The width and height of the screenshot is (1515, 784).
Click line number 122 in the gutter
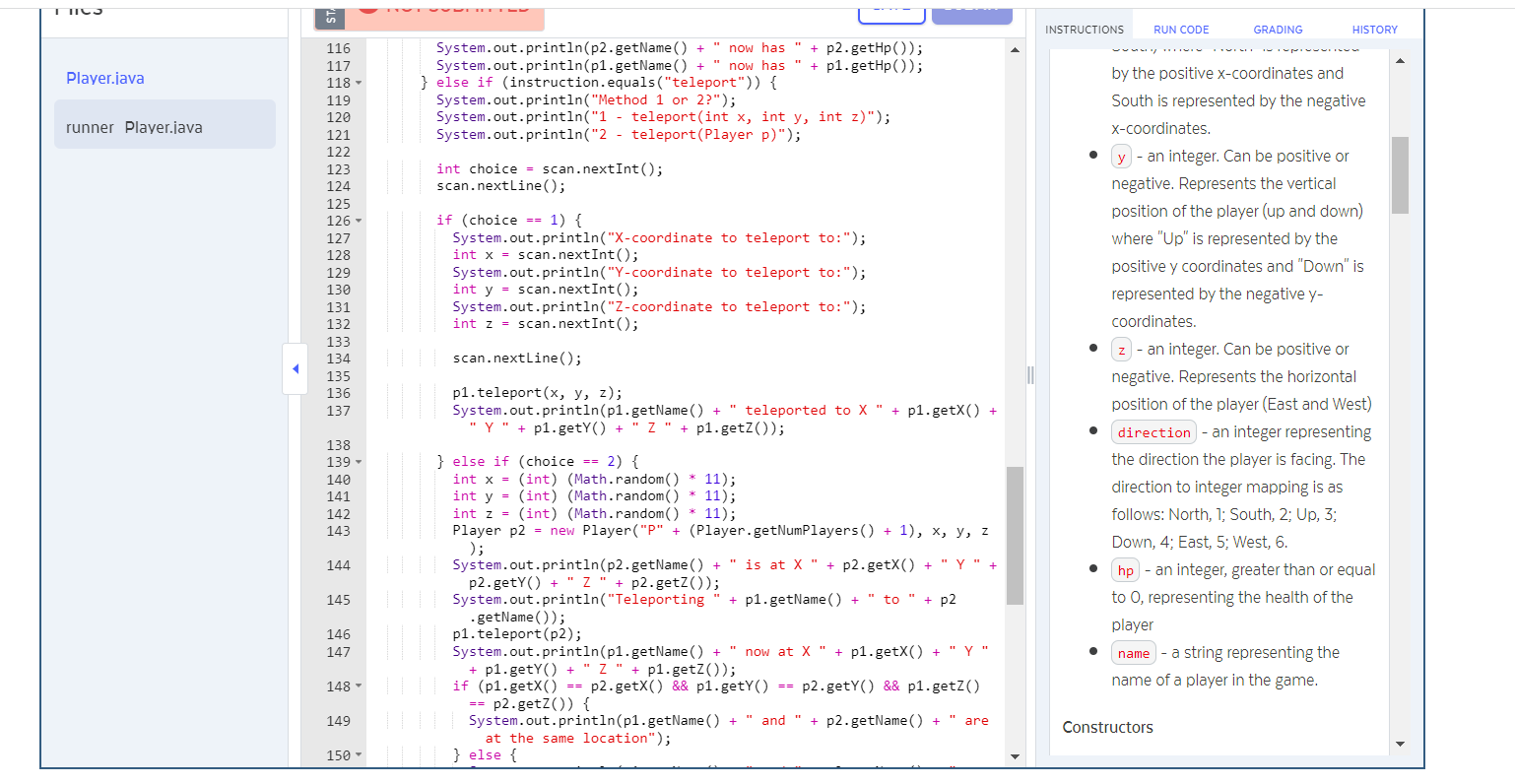coord(338,152)
